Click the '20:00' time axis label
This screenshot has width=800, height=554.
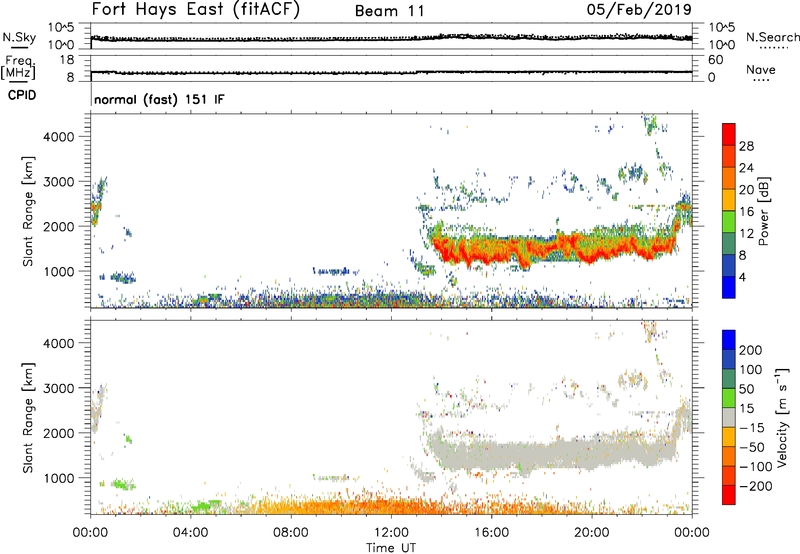(592, 533)
